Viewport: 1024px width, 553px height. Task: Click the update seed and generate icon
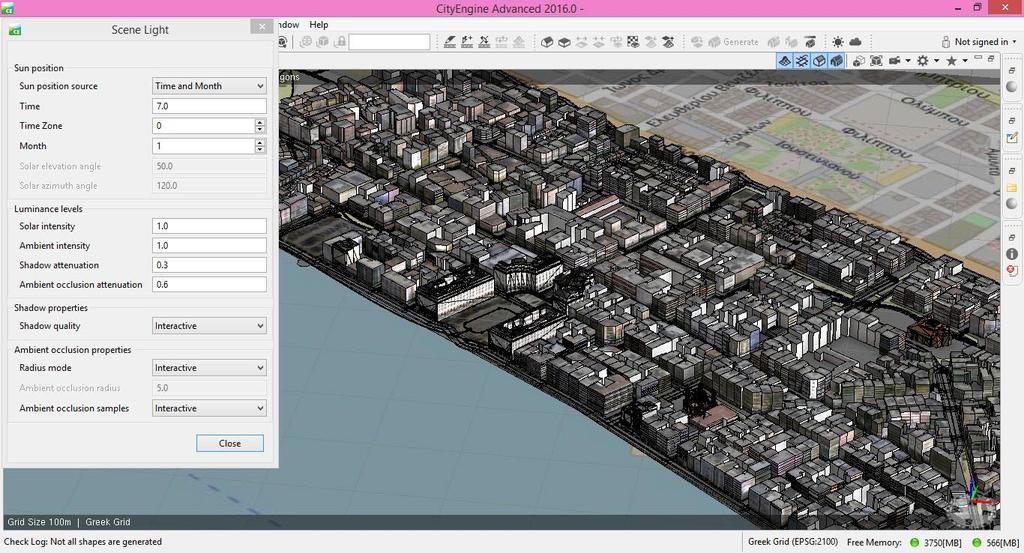(x=774, y=42)
